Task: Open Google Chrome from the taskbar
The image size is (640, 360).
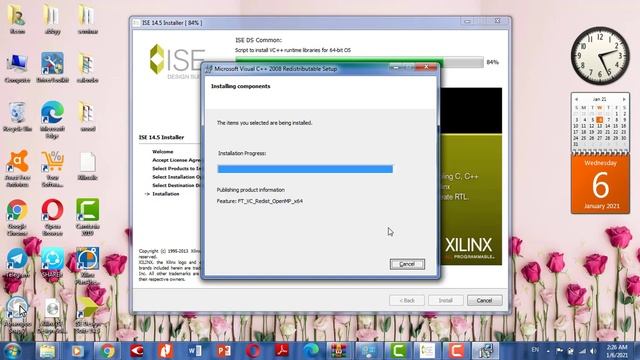Action: pos(107,351)
